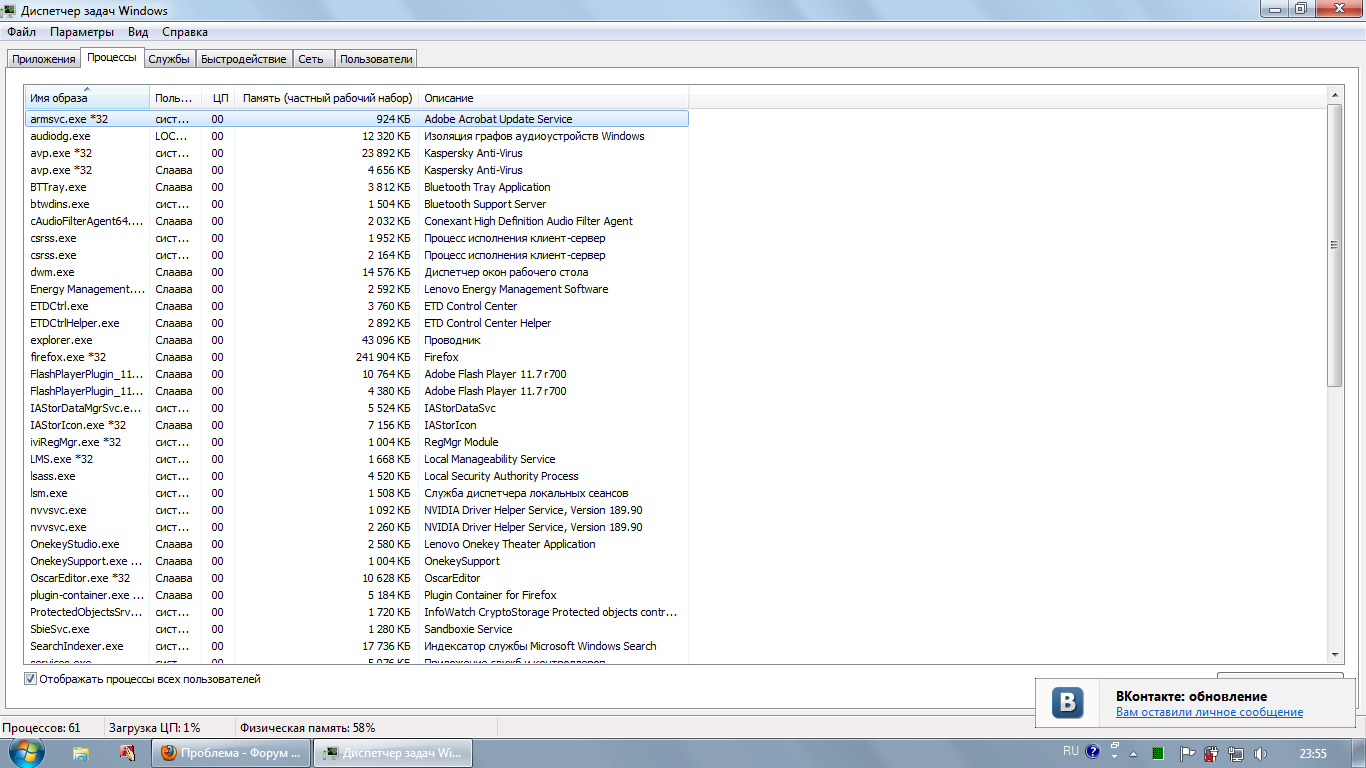The height and width of the screenshot is (768, 1366).
Task: Click the green CPU meter tray icon
Action: point(1158,754)
